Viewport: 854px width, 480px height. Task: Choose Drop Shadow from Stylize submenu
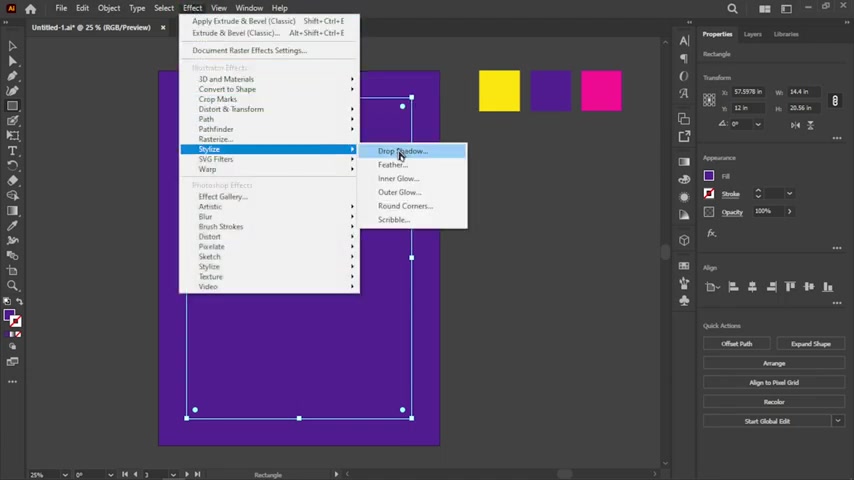pos(412,151)
